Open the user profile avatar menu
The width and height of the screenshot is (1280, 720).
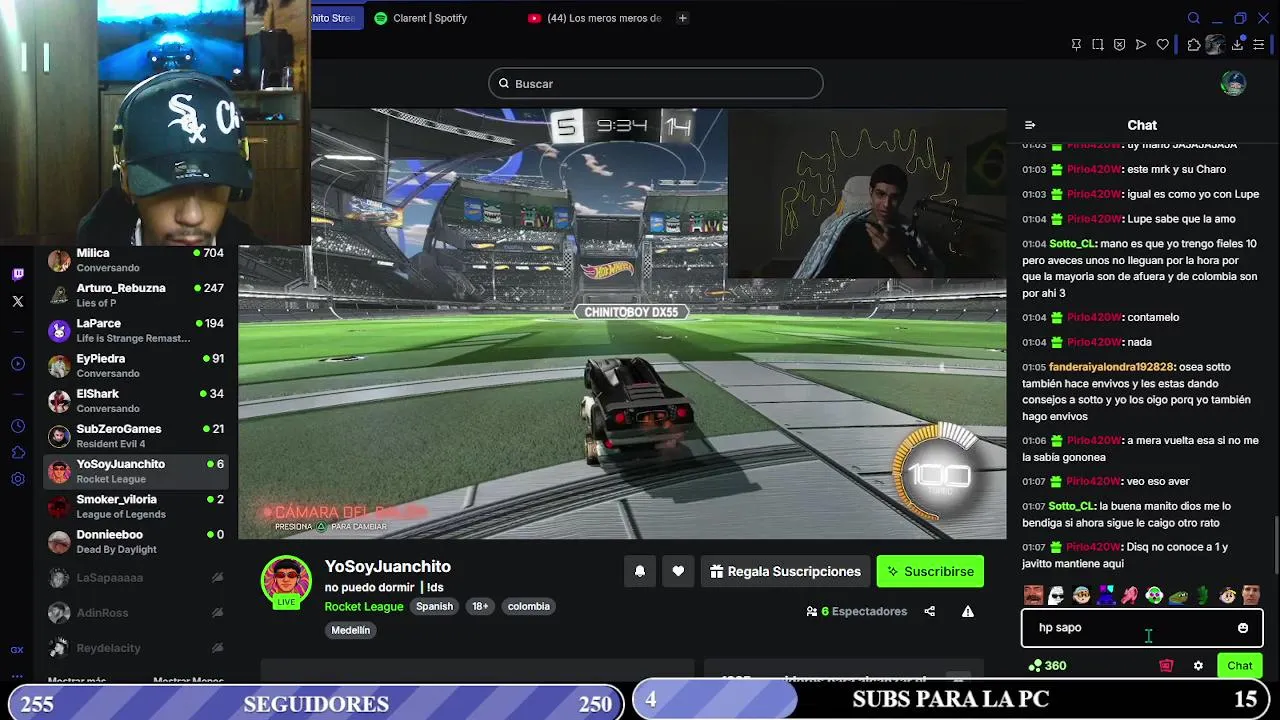pyautogui.click(x=1233, y=83)
